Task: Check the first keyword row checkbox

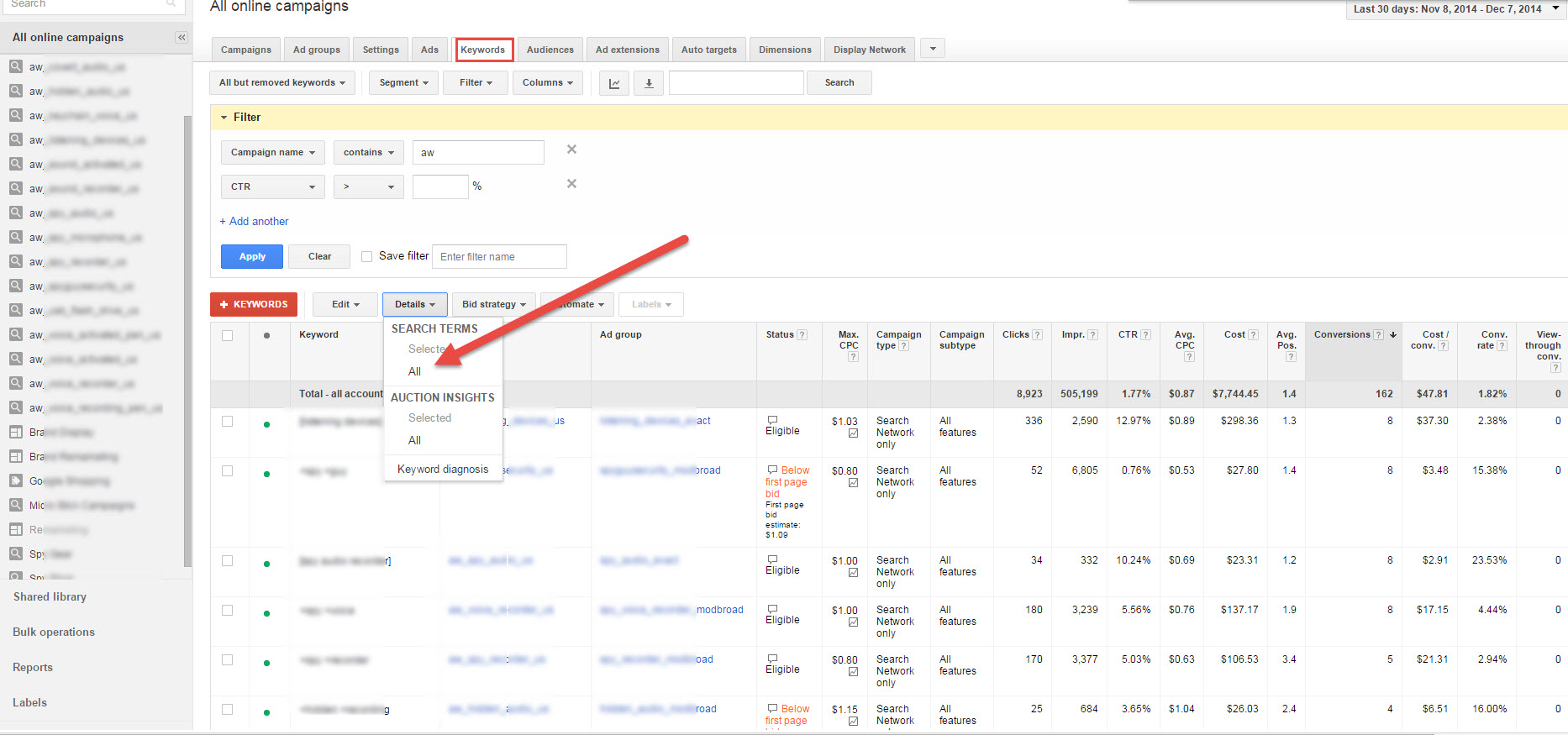Action: click(228, 422)
